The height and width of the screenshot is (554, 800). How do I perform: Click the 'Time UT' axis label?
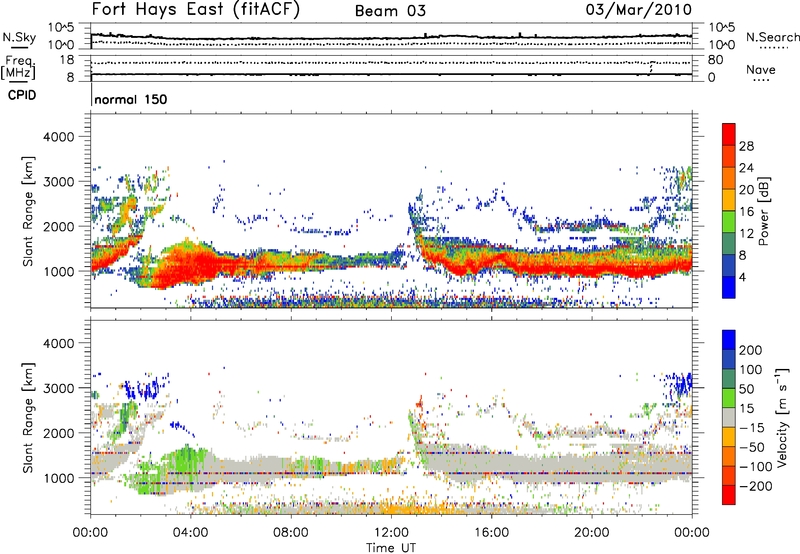coord(391,548)
